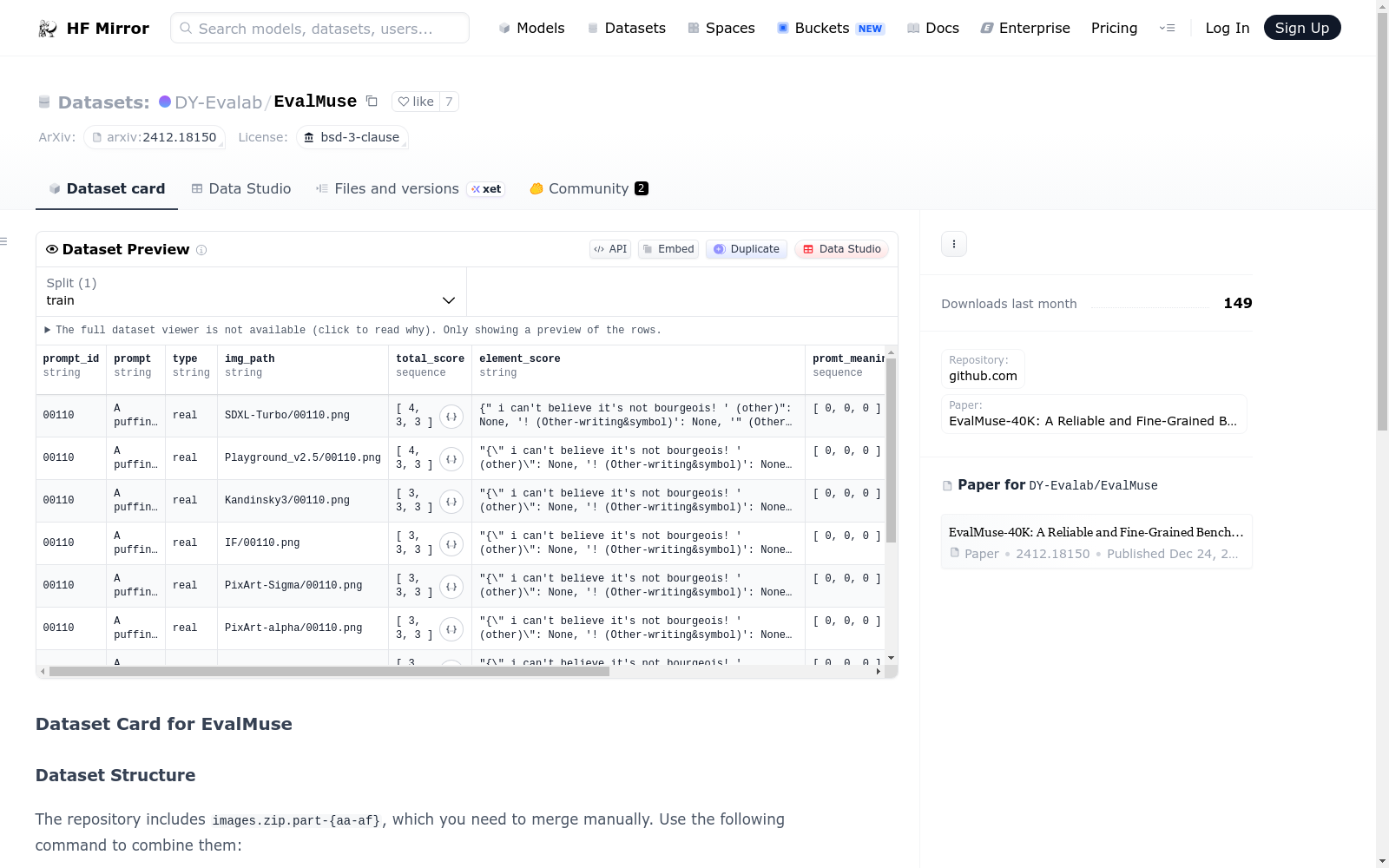Open the table of contents side toggle

tap(4, 241)
